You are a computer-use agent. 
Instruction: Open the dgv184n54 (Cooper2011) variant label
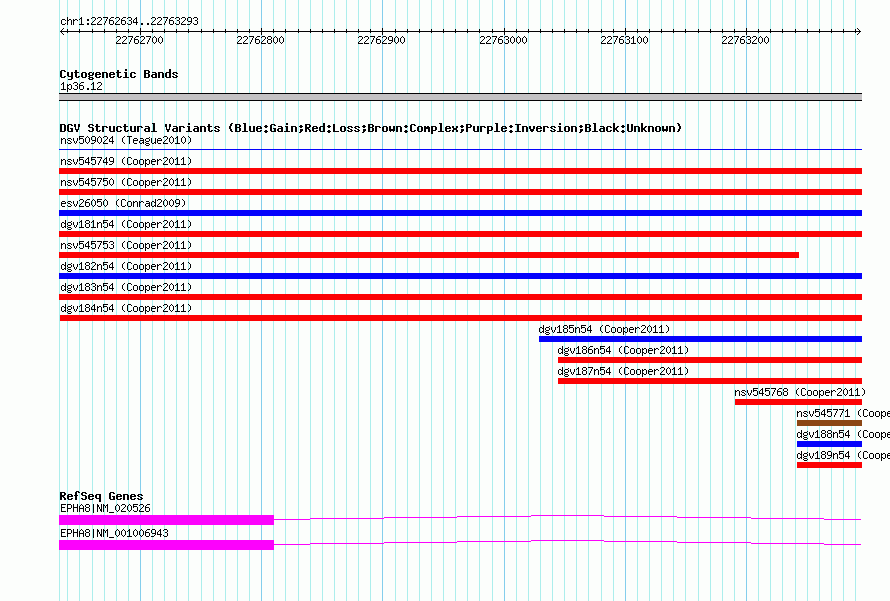pos(125,308)
